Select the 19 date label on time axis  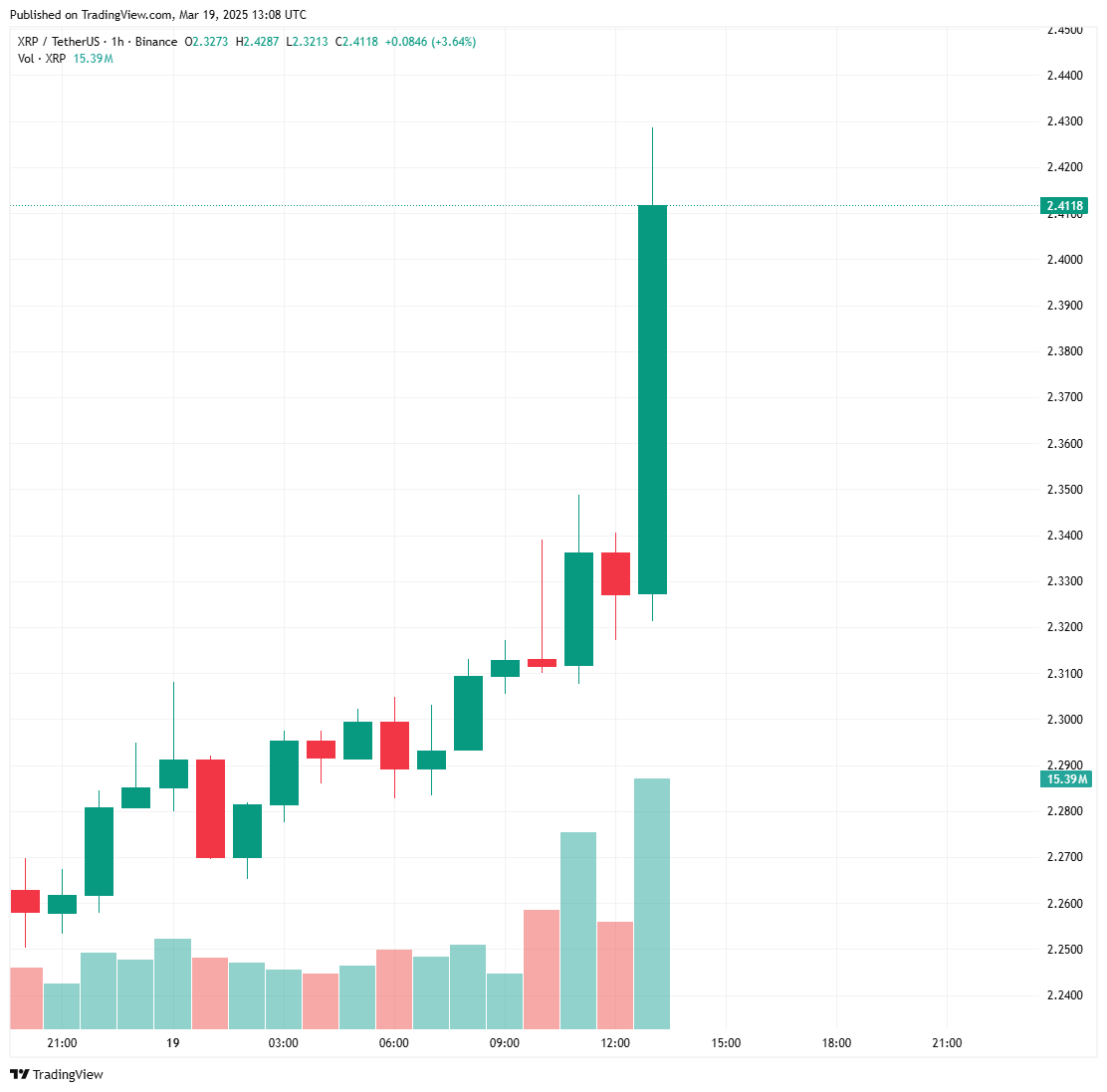coord(173,1043)
